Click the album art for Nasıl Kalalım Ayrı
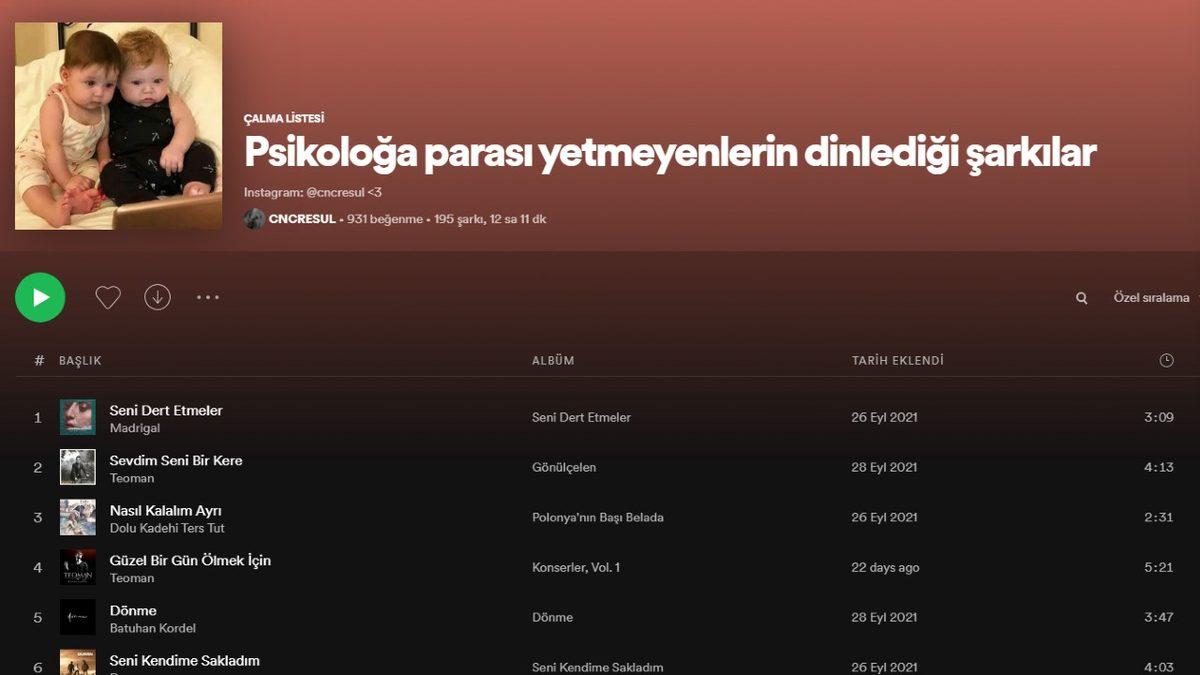The height and width of the screenshot is (675, 1200). [x=78, y=517]
